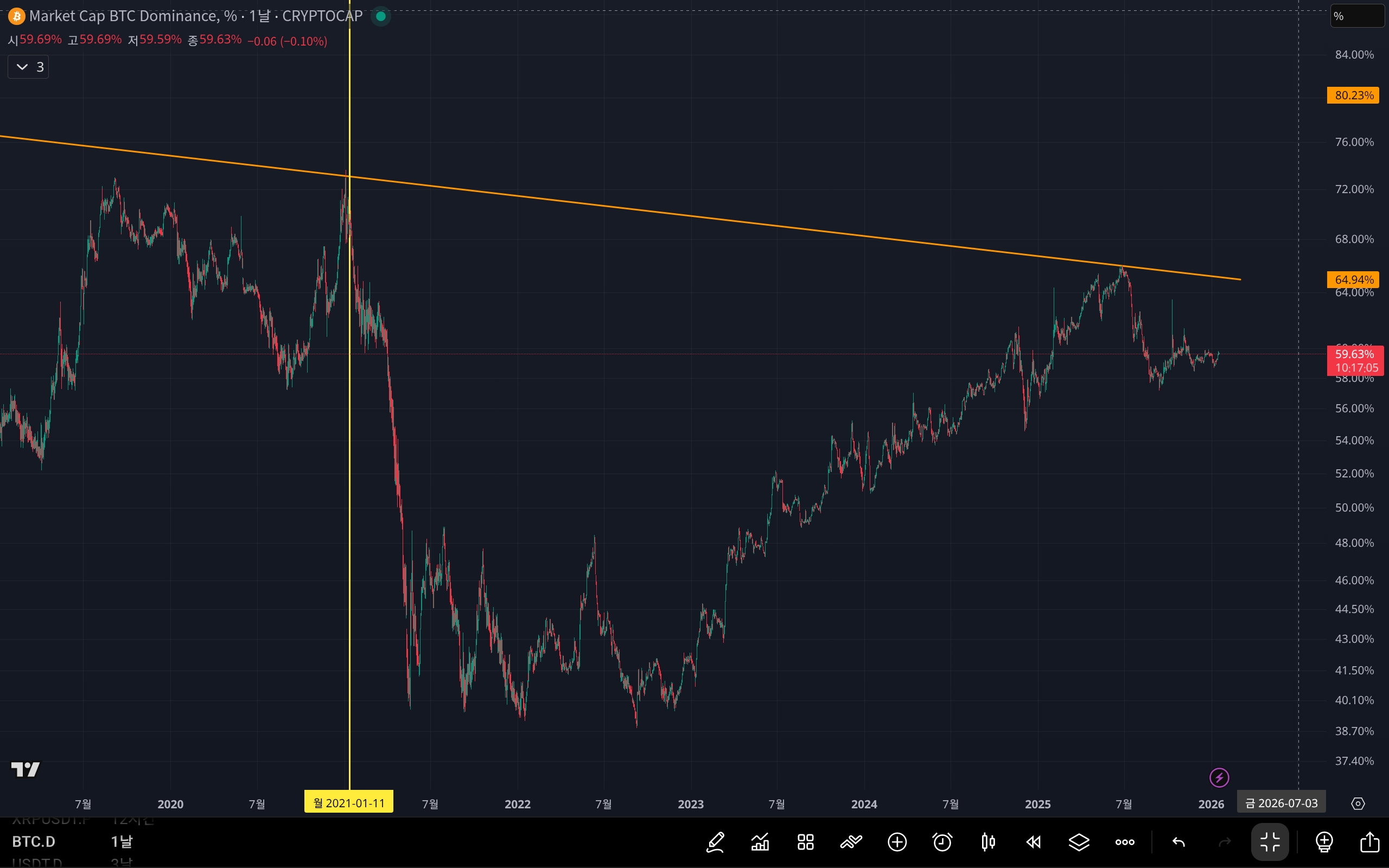Click the red 59.63% current price label
Screen dimensions: 1389x868
[1355, 361]
